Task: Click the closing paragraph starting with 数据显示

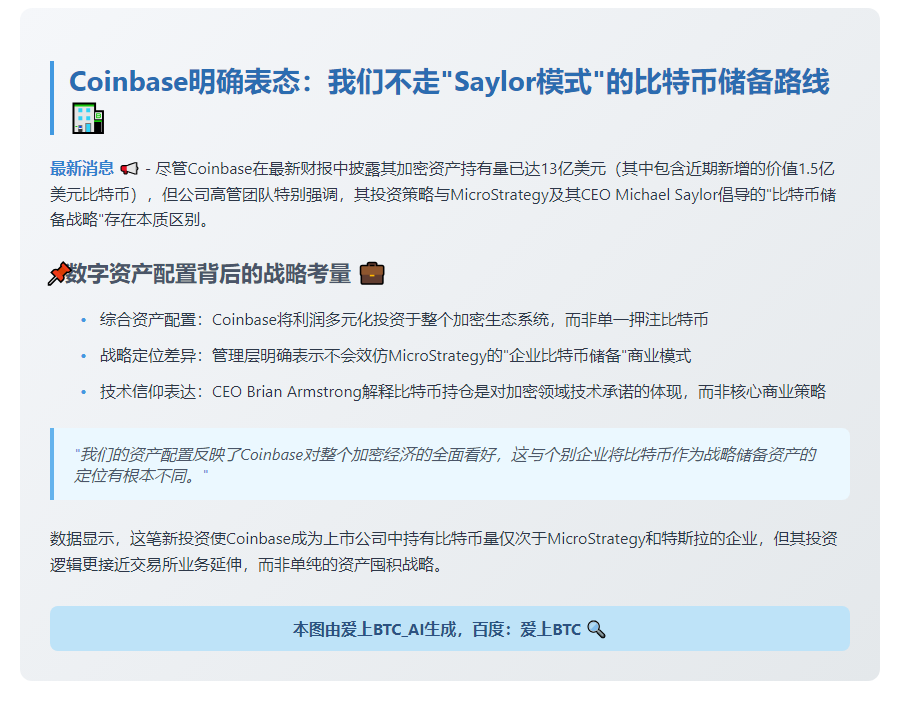Action: 444,551
